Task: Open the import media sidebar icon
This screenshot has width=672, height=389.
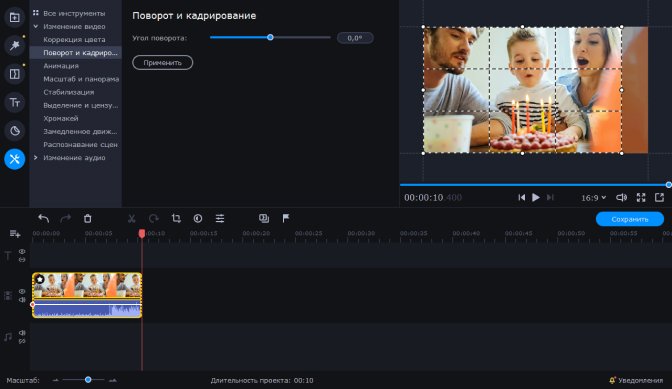Action: [x=15, y=18]
